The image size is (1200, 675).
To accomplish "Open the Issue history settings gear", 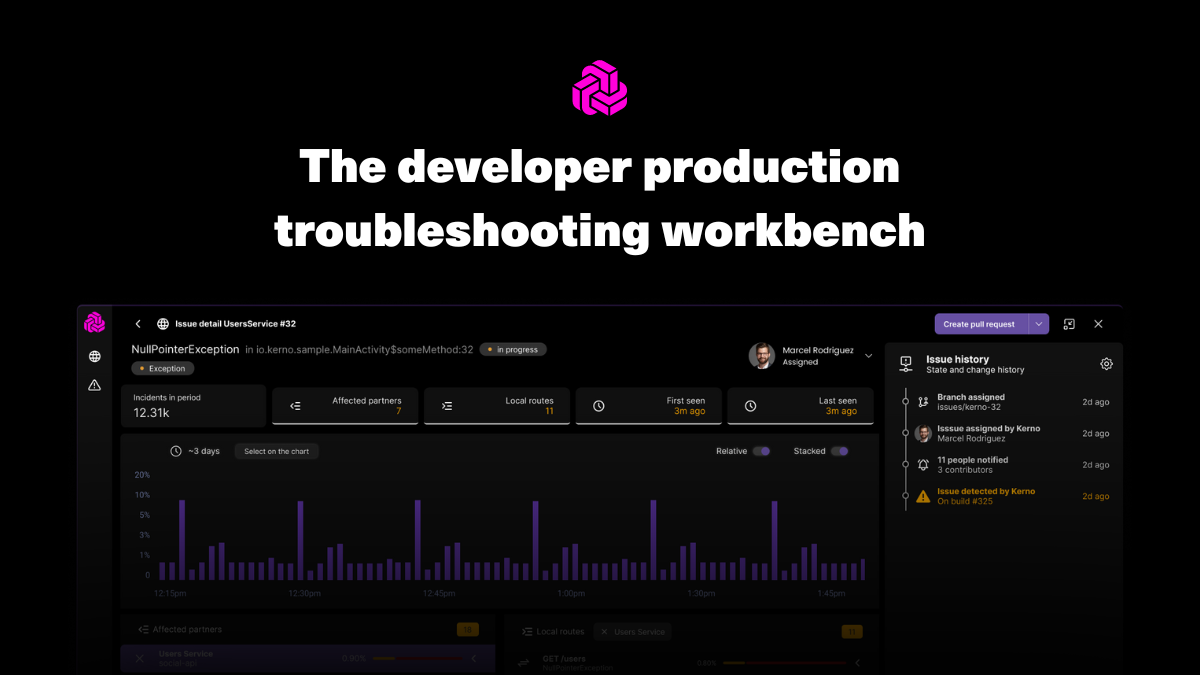I will coord(1105,364).
